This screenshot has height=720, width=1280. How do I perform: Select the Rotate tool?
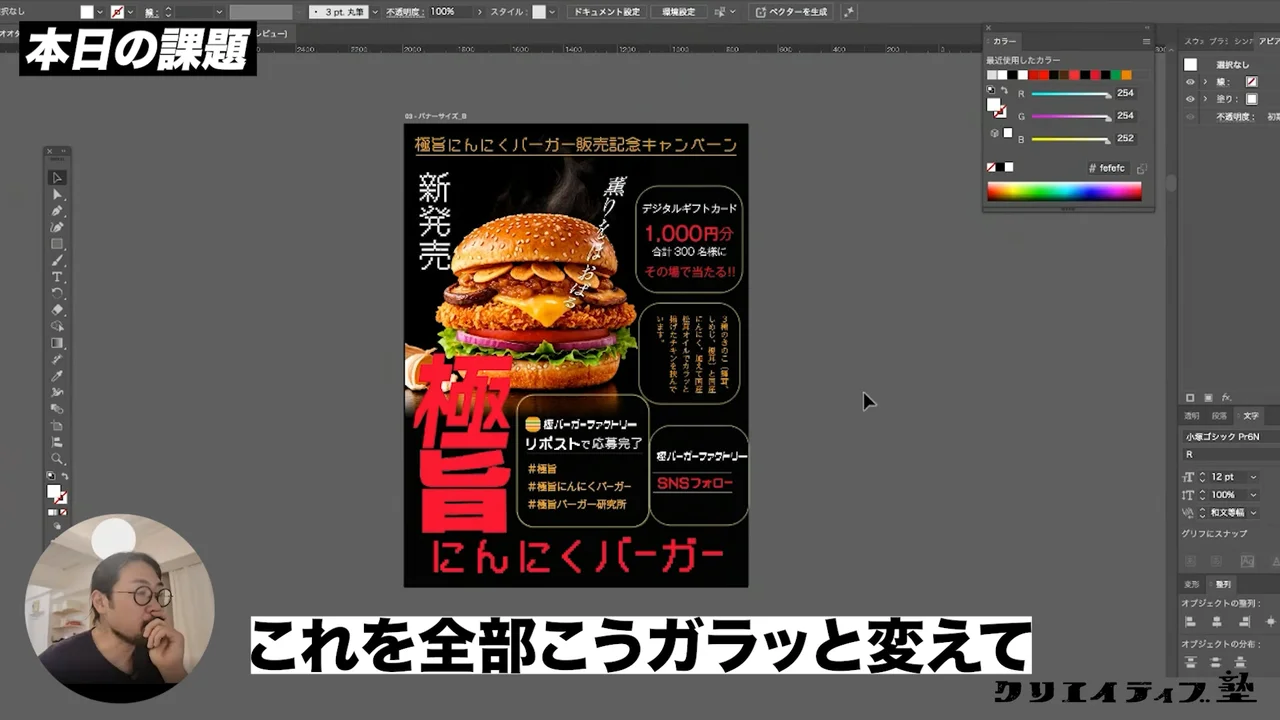coord(57,293)
